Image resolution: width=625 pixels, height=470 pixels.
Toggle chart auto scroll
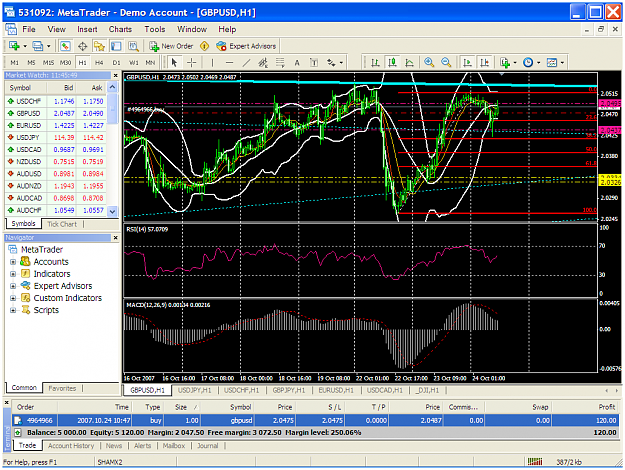[467, 63]
